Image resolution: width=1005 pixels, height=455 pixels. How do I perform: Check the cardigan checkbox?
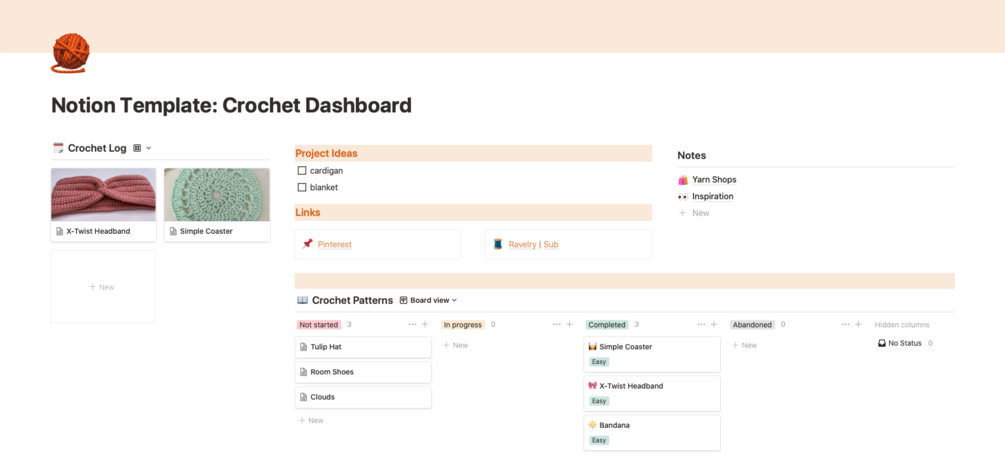[x=302, y=171]
